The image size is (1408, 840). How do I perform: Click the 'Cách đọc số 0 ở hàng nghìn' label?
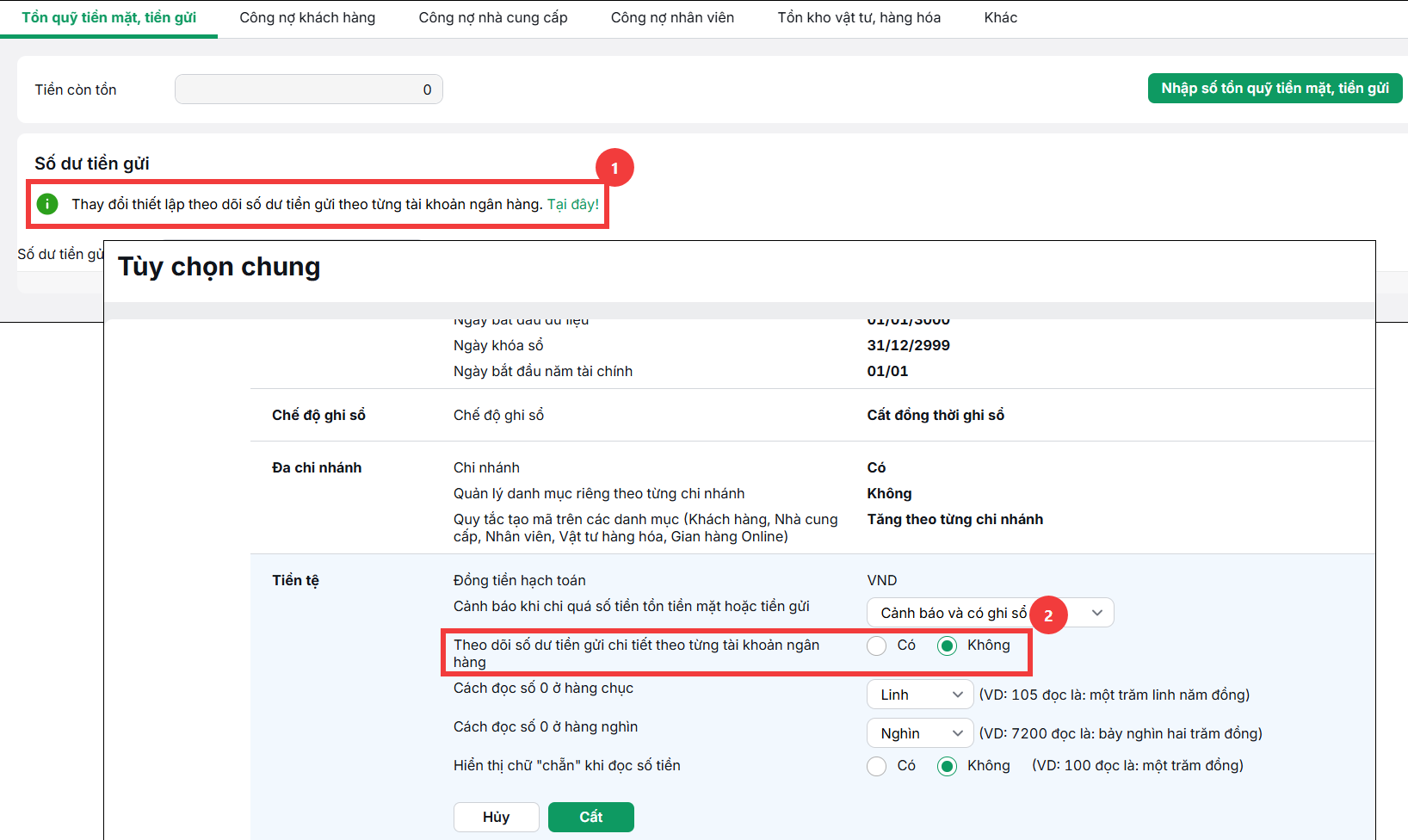pyautogui.click(x=546, y=726)
